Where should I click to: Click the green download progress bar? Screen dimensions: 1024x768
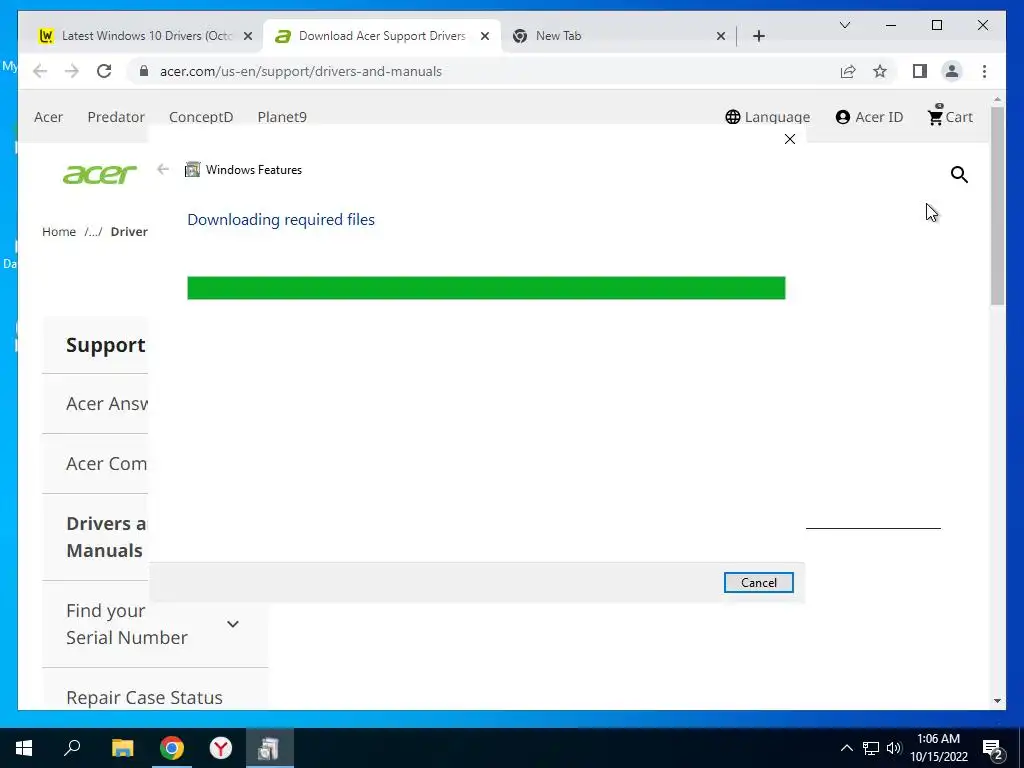coord(486,288)
